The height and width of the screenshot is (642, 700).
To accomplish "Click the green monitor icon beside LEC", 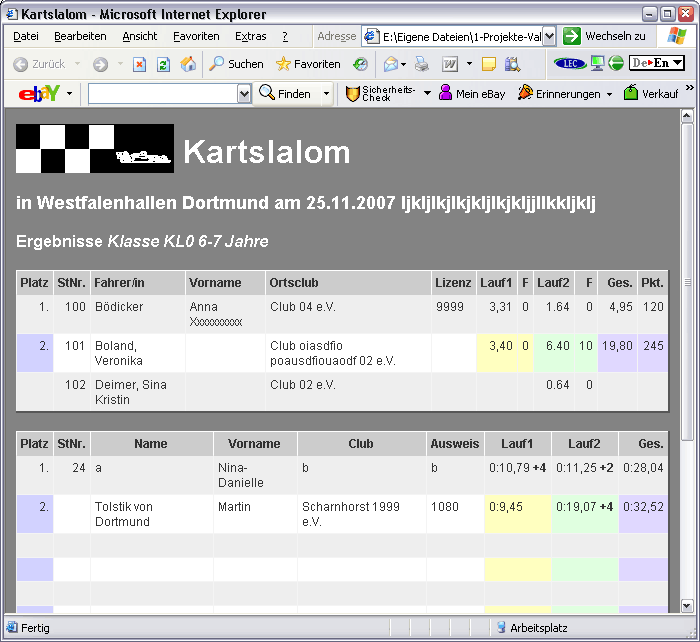I will coord(597,63).
